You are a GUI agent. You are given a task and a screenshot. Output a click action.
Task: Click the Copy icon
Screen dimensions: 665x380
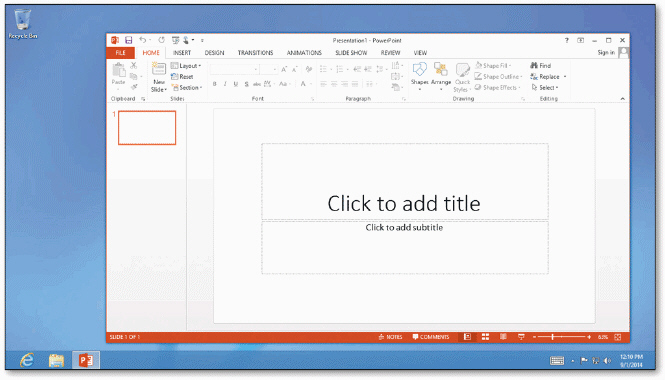134,76
